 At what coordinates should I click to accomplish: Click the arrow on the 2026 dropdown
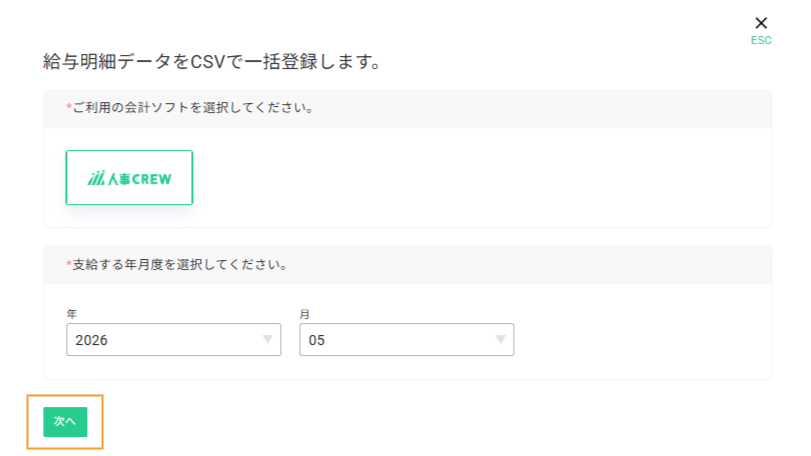267,339
